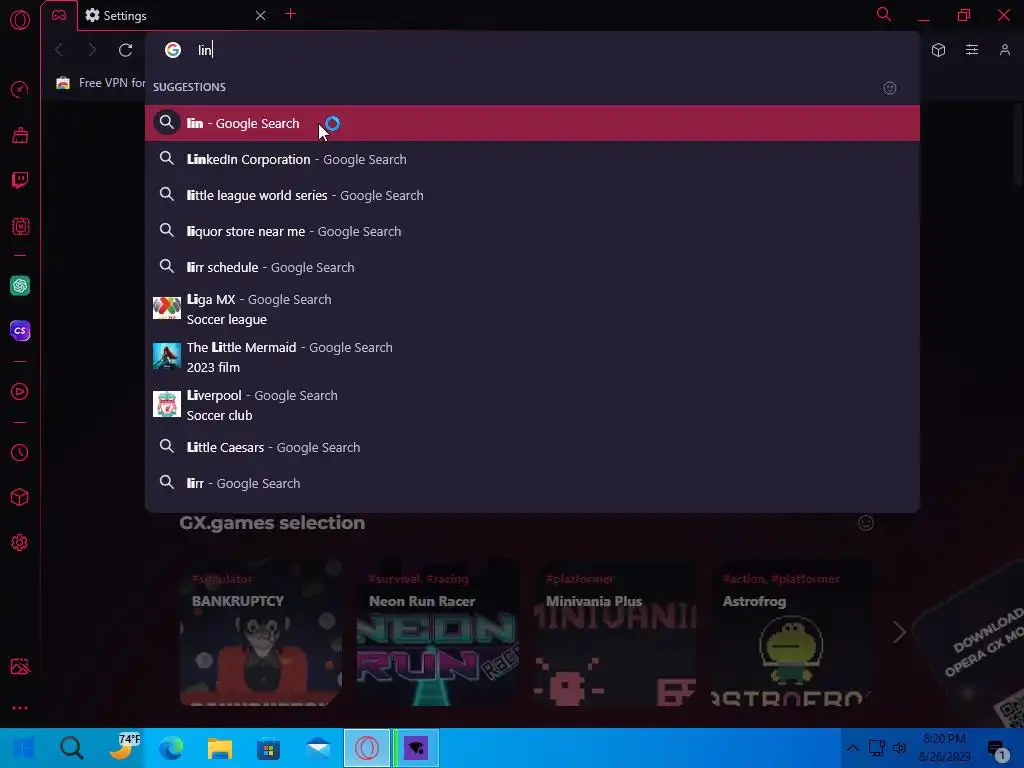Select 'lin - Google Search' suggestion
The height and width of the screenshot is (768, 1024).
coord(532,123)
